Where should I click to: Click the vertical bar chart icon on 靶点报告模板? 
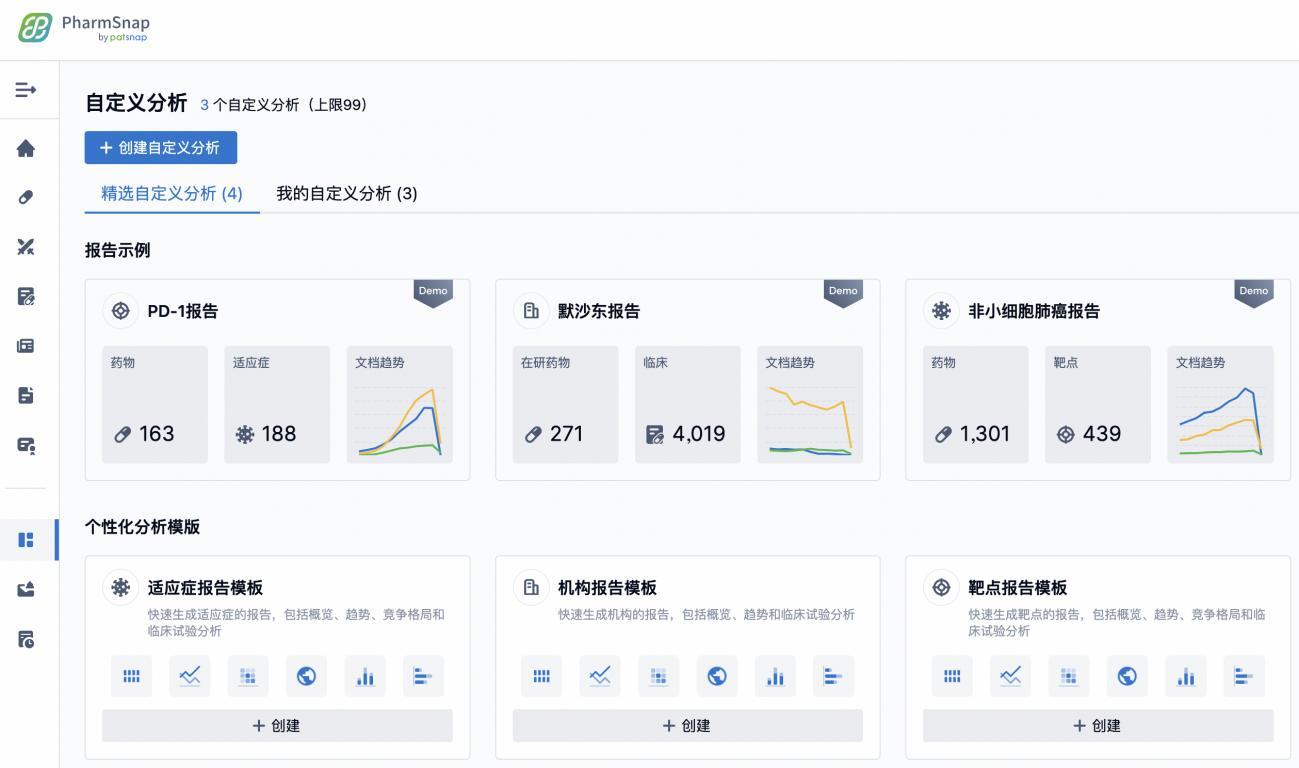[x=1185, y=676]
